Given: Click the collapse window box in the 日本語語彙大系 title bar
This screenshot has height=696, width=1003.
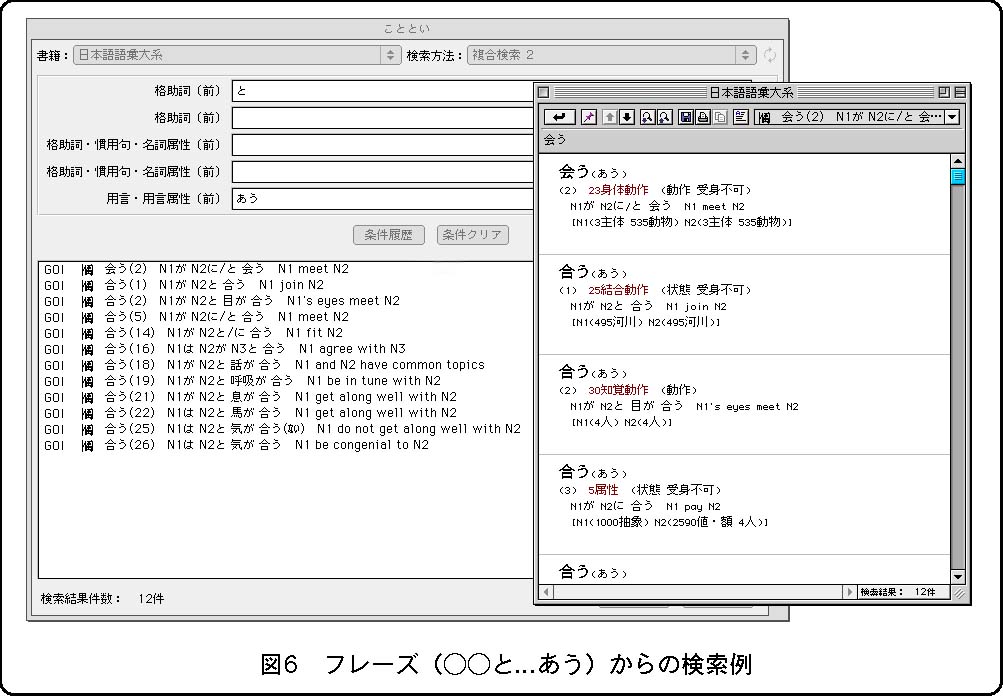Looking at the screenshot, I should click(960, 93).
